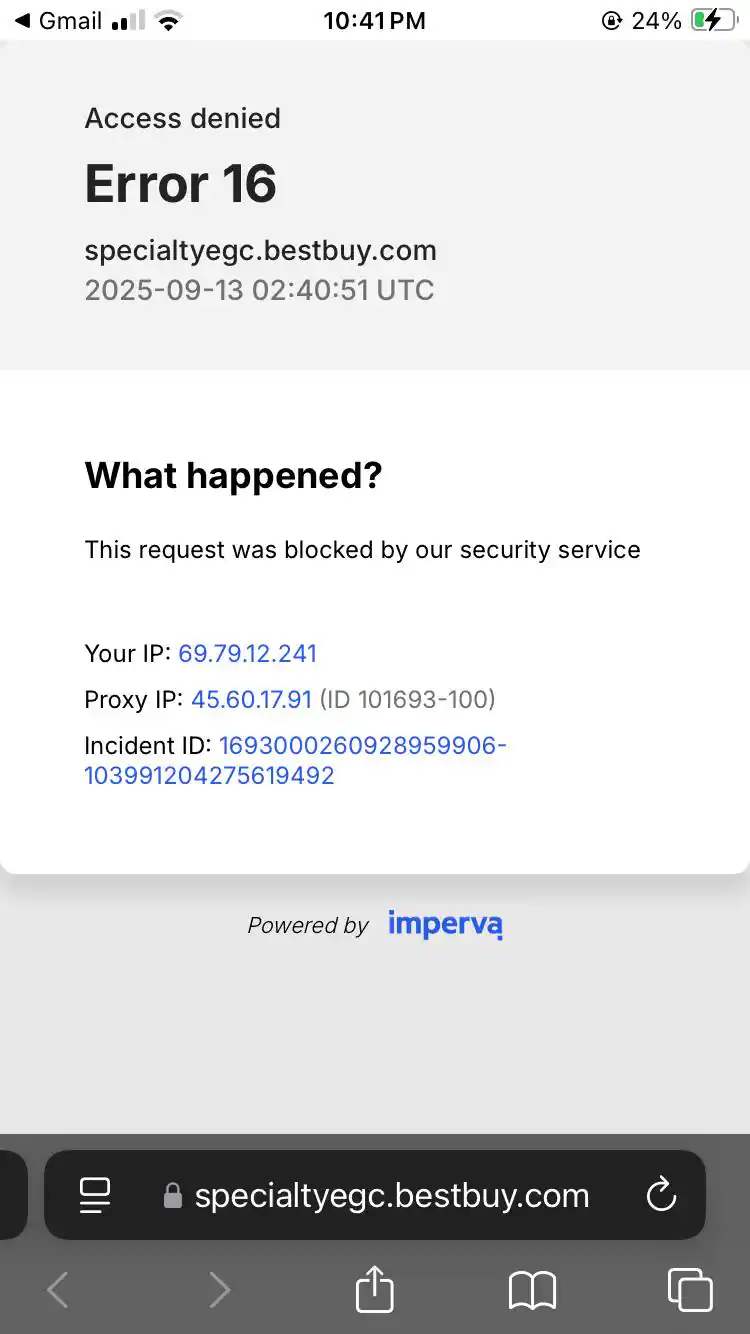Viewport: 750px width, 1334px height.
Task: Click the Your IP address 69.79.12.241
Action: 247,654
